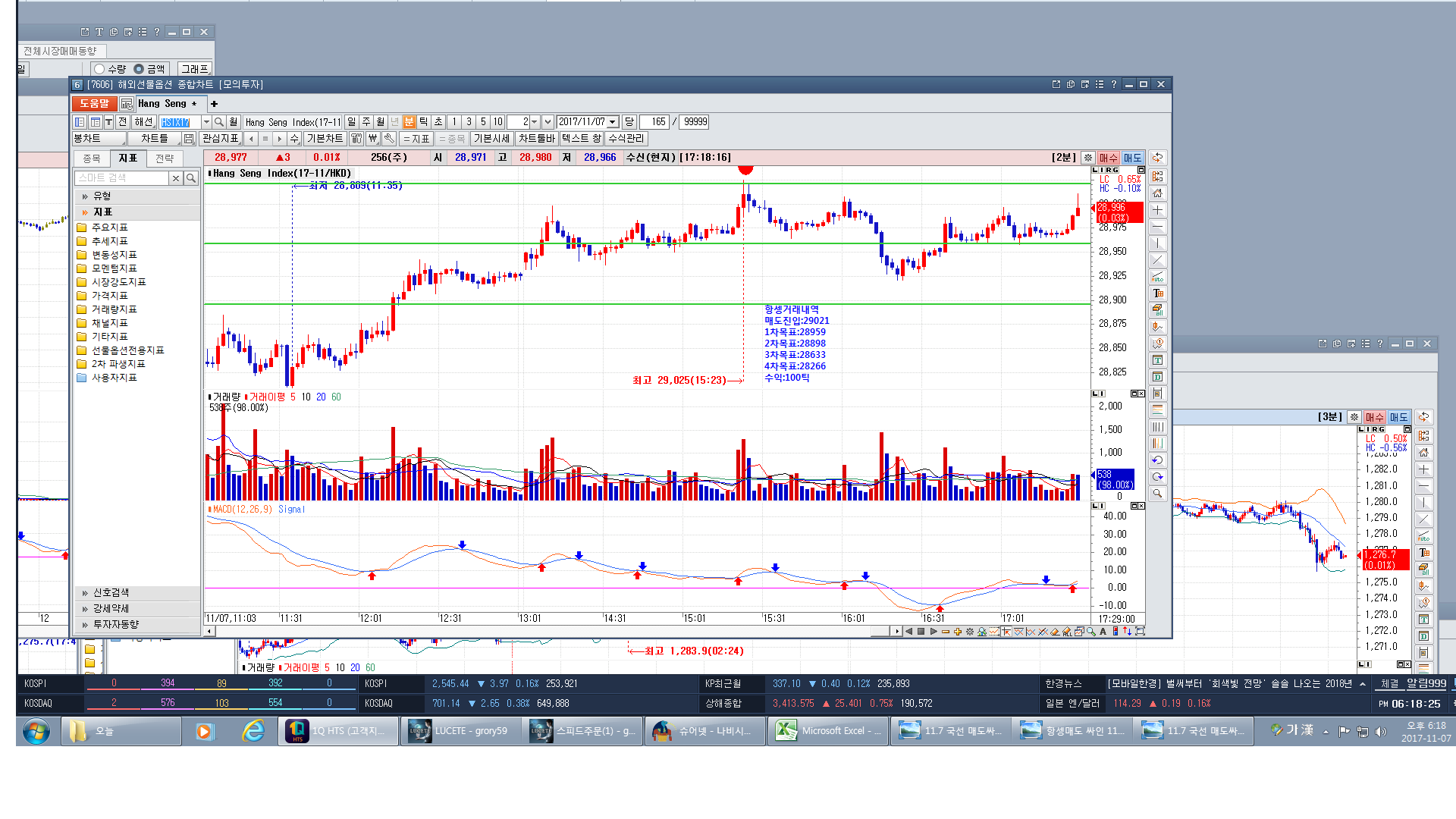
Task: Click the undo arrow in right toolbar
Action: click(x=1157, y=460)
